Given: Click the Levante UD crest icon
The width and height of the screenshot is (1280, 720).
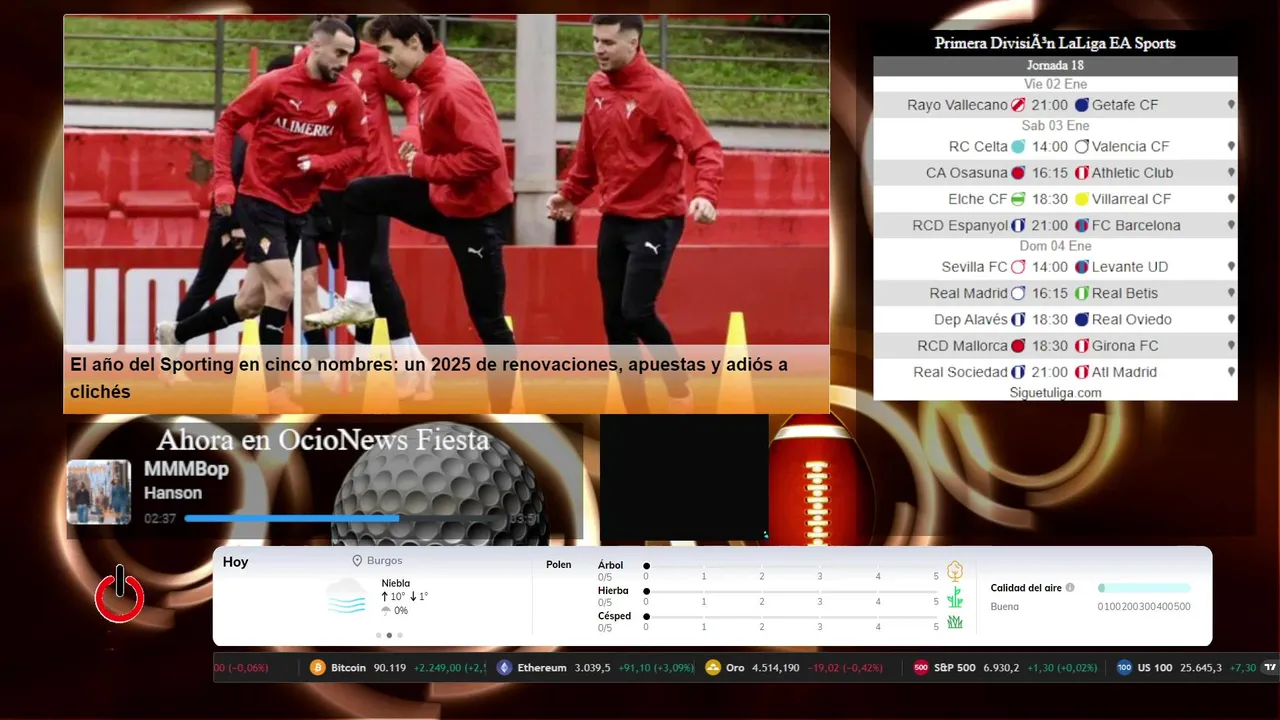Looking at the screenshot, I should [1082, 267].
